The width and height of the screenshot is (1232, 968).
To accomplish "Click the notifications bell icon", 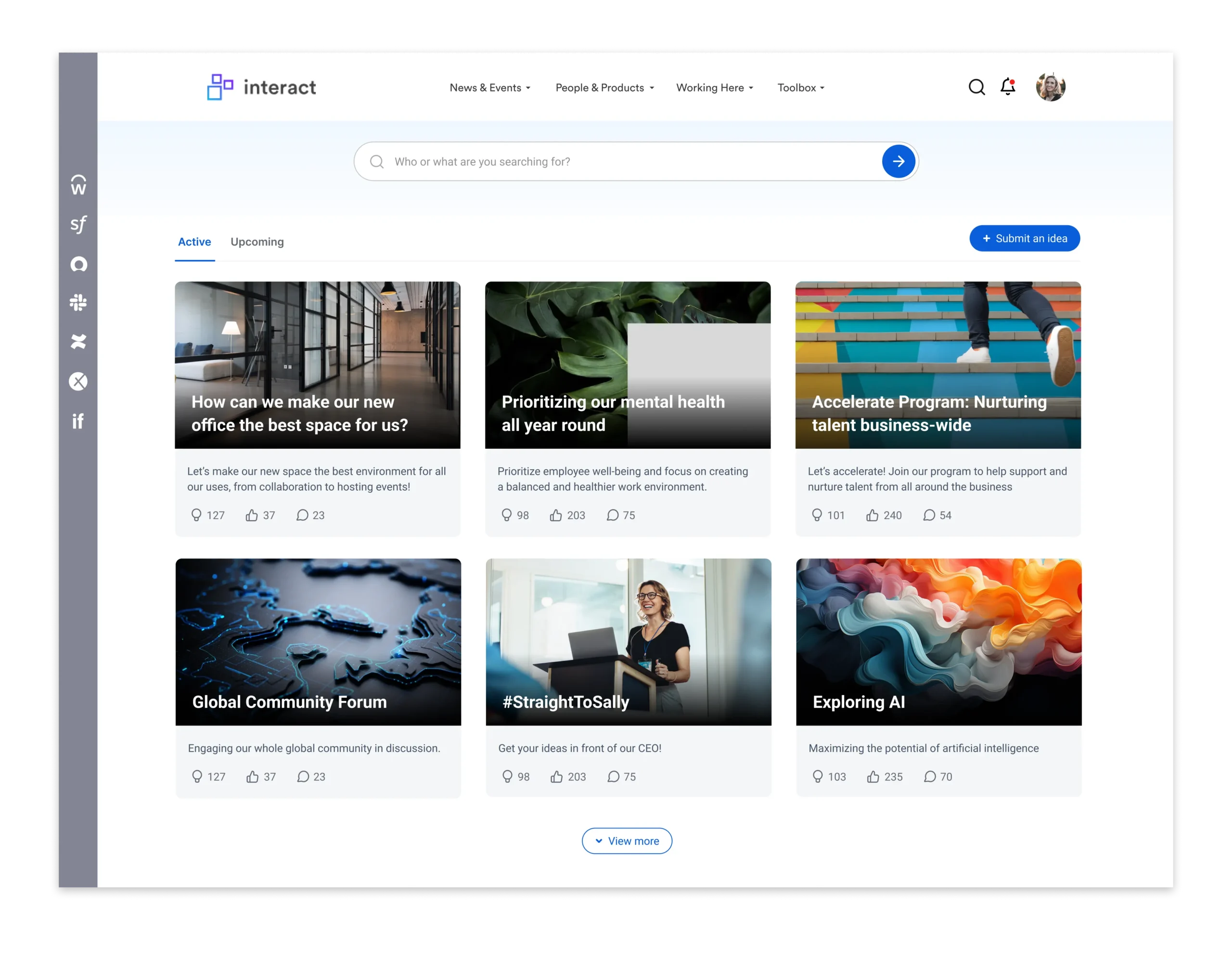I will coord(1008,87).
